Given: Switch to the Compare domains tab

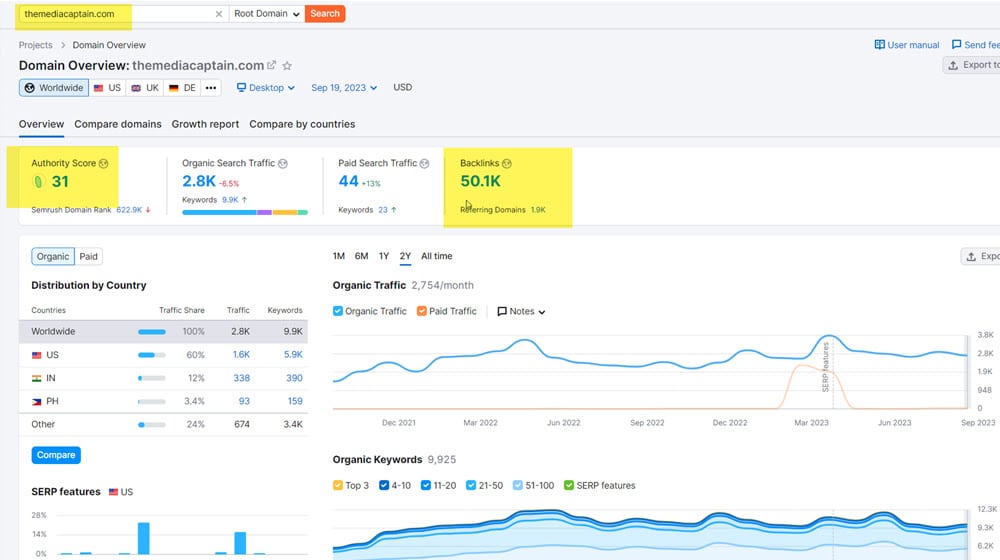Looking at the screenshot, I should tap(118, 124).
